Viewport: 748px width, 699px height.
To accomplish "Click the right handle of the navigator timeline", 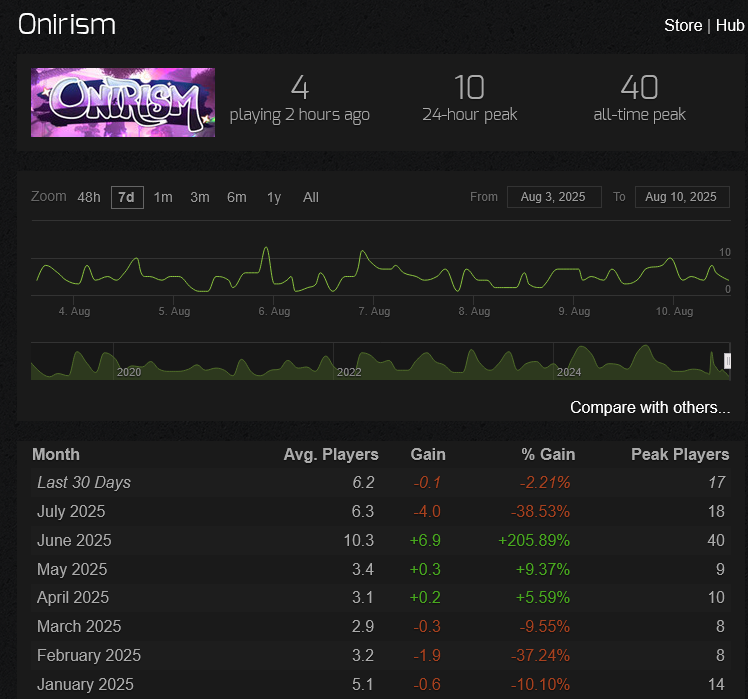I will [727, 361].
